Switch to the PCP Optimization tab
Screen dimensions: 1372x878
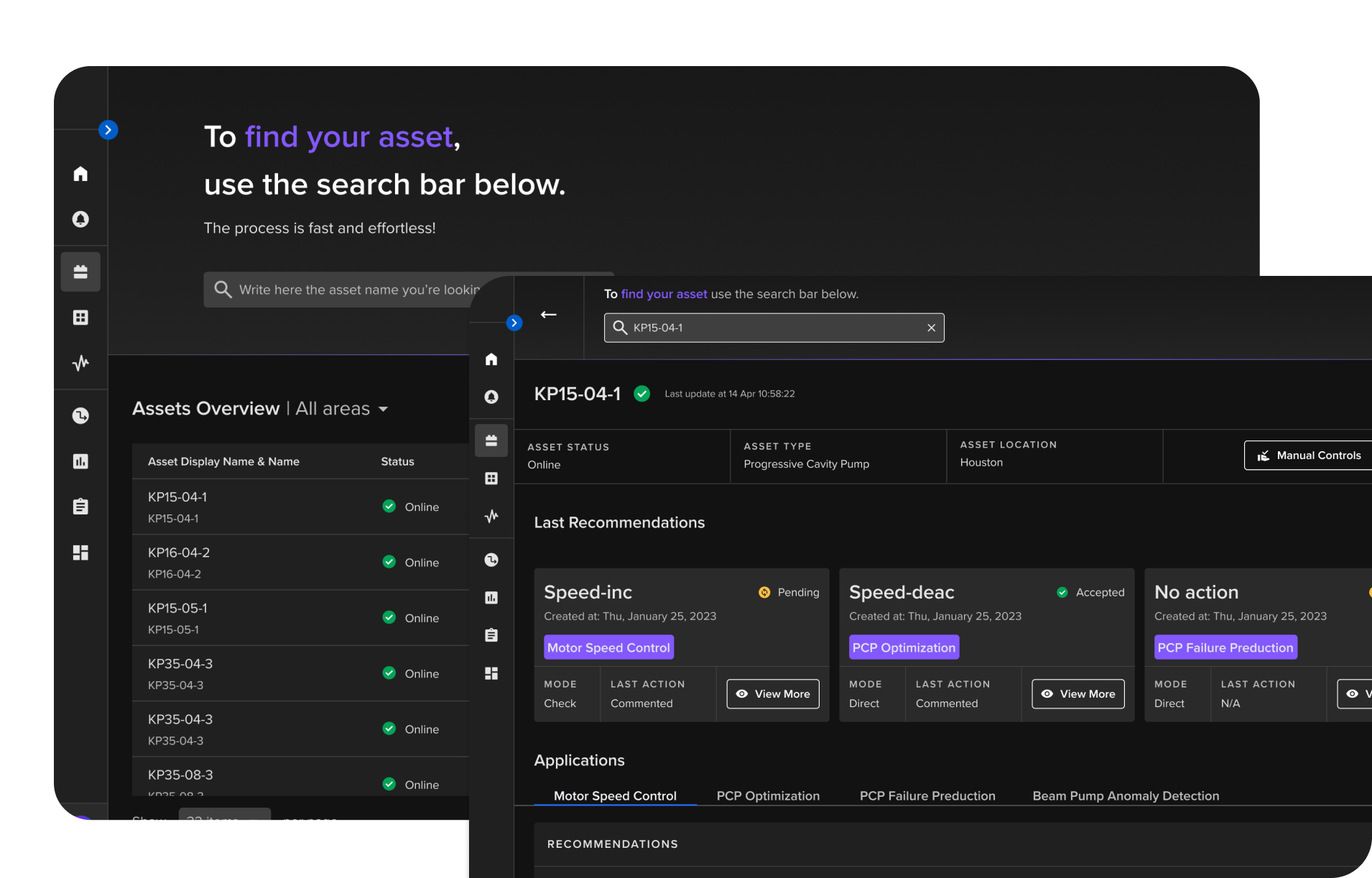click(768, 795)
